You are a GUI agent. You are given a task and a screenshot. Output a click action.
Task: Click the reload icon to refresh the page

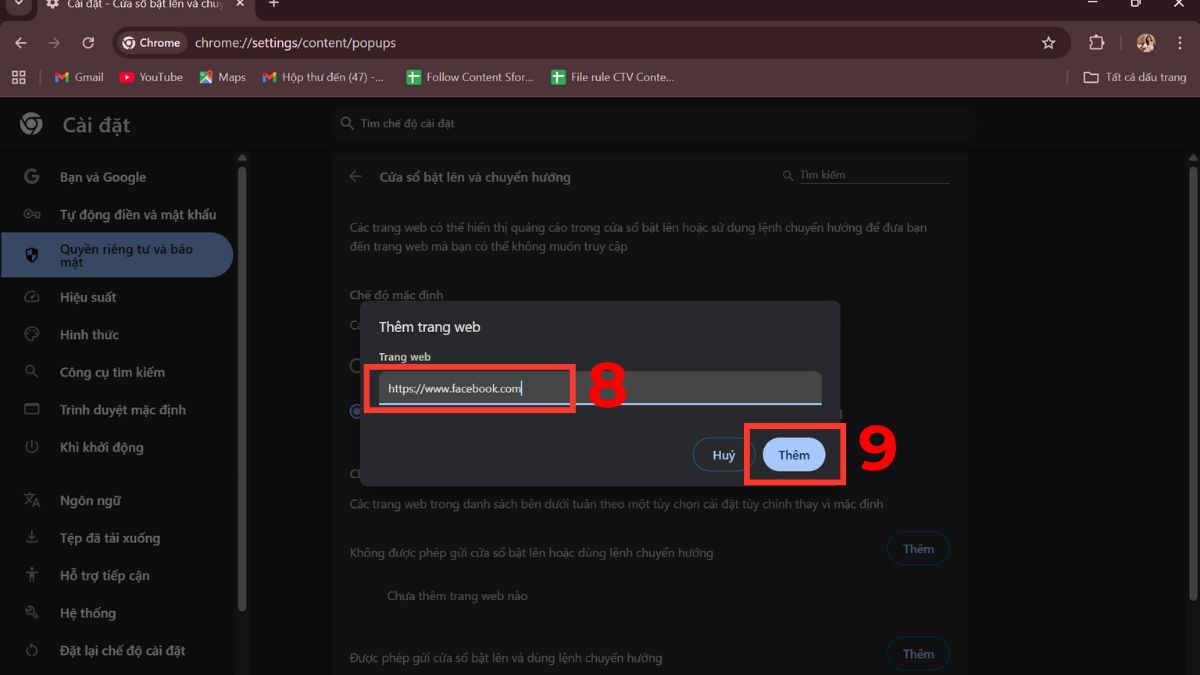click(88, 43)
